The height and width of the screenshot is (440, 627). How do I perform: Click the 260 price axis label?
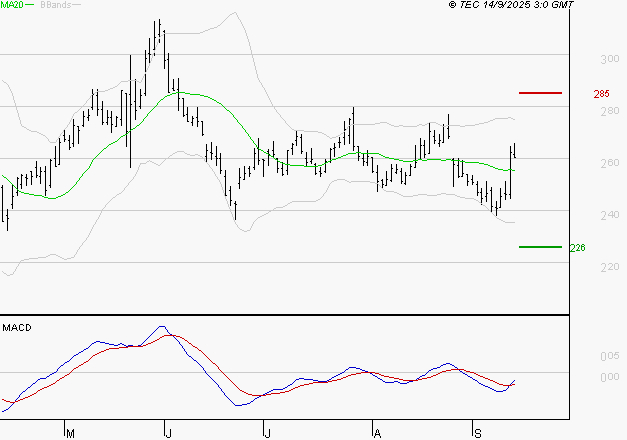tap(610, 163)
